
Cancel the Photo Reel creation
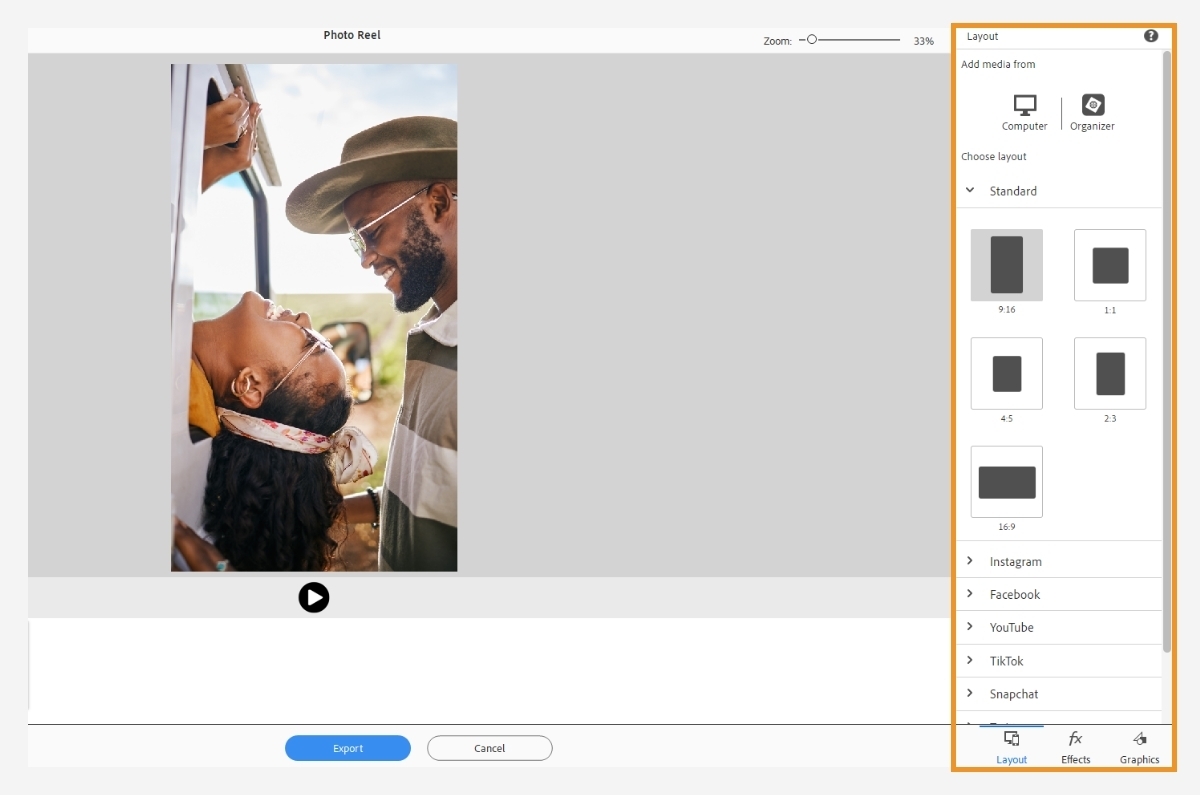tap(489, 748)
